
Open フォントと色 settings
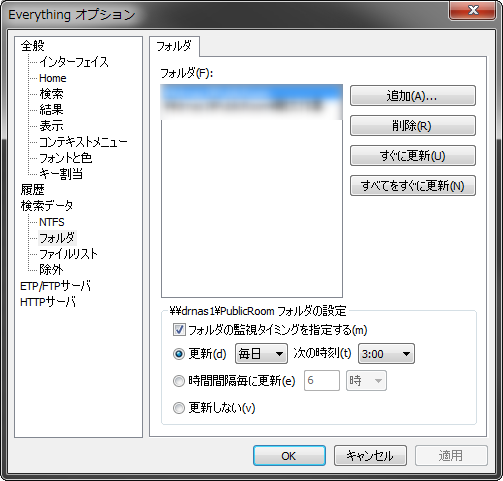coord(65,158)
